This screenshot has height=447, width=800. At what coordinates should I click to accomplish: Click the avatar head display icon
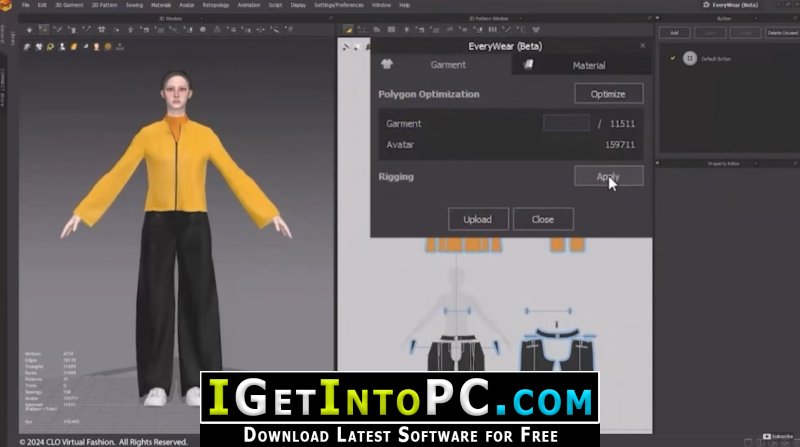[x=96, y=47]
